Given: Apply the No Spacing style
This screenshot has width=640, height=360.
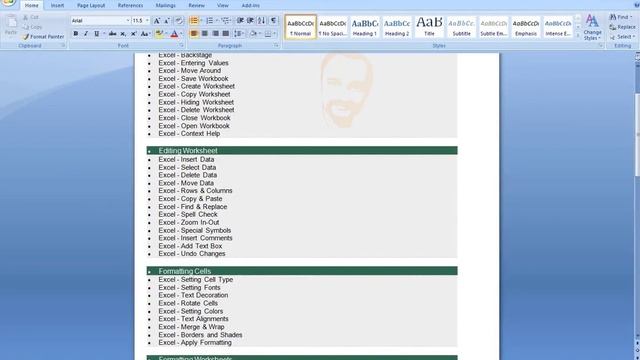Looking at the screenshot, I should pos(332,27).
